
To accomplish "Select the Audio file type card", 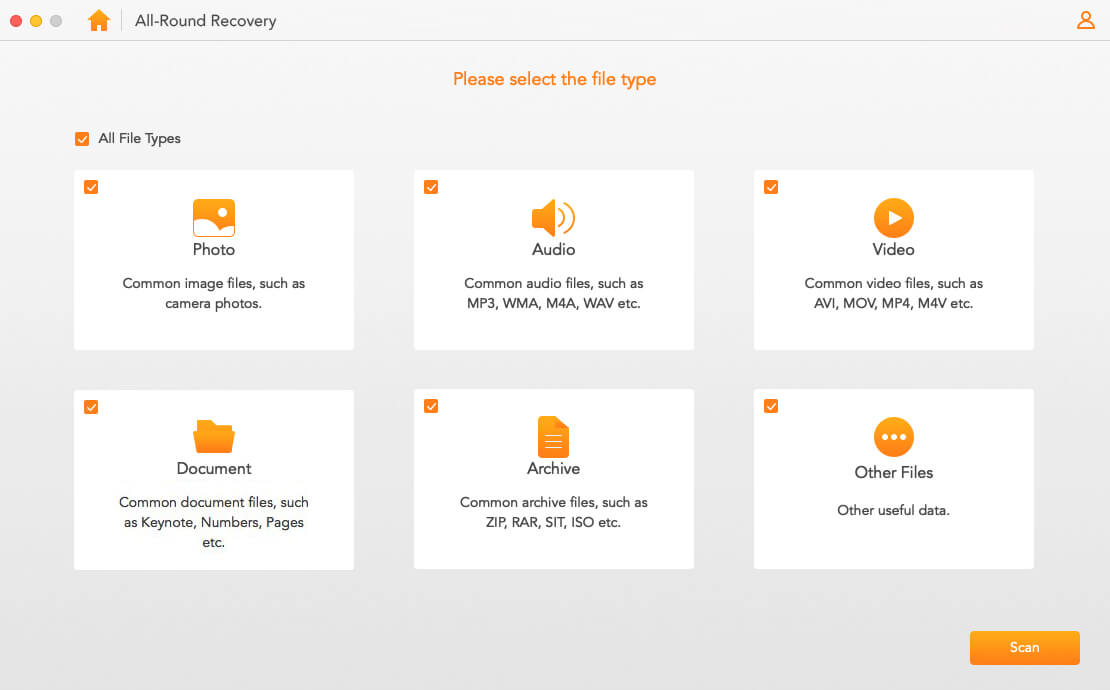I will click(553, 260).
